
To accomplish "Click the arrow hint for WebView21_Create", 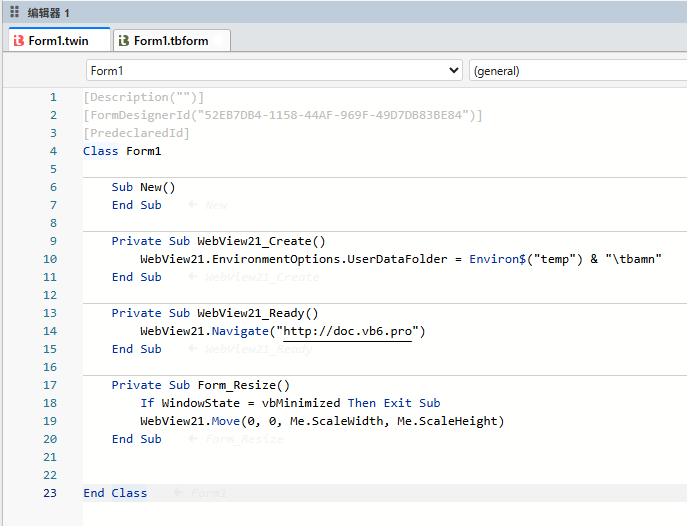I will click(x=192, y=277).
